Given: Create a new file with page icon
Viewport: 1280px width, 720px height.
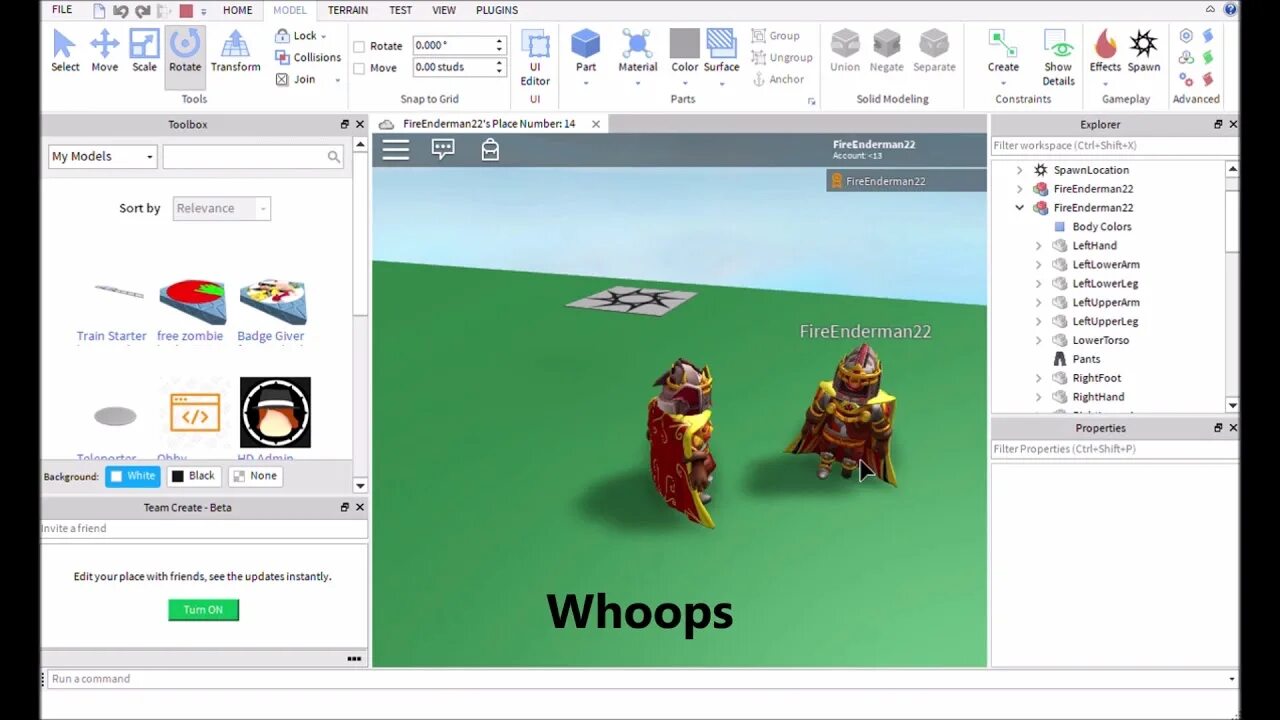Looking at the screenshot, I should [98, 11].
